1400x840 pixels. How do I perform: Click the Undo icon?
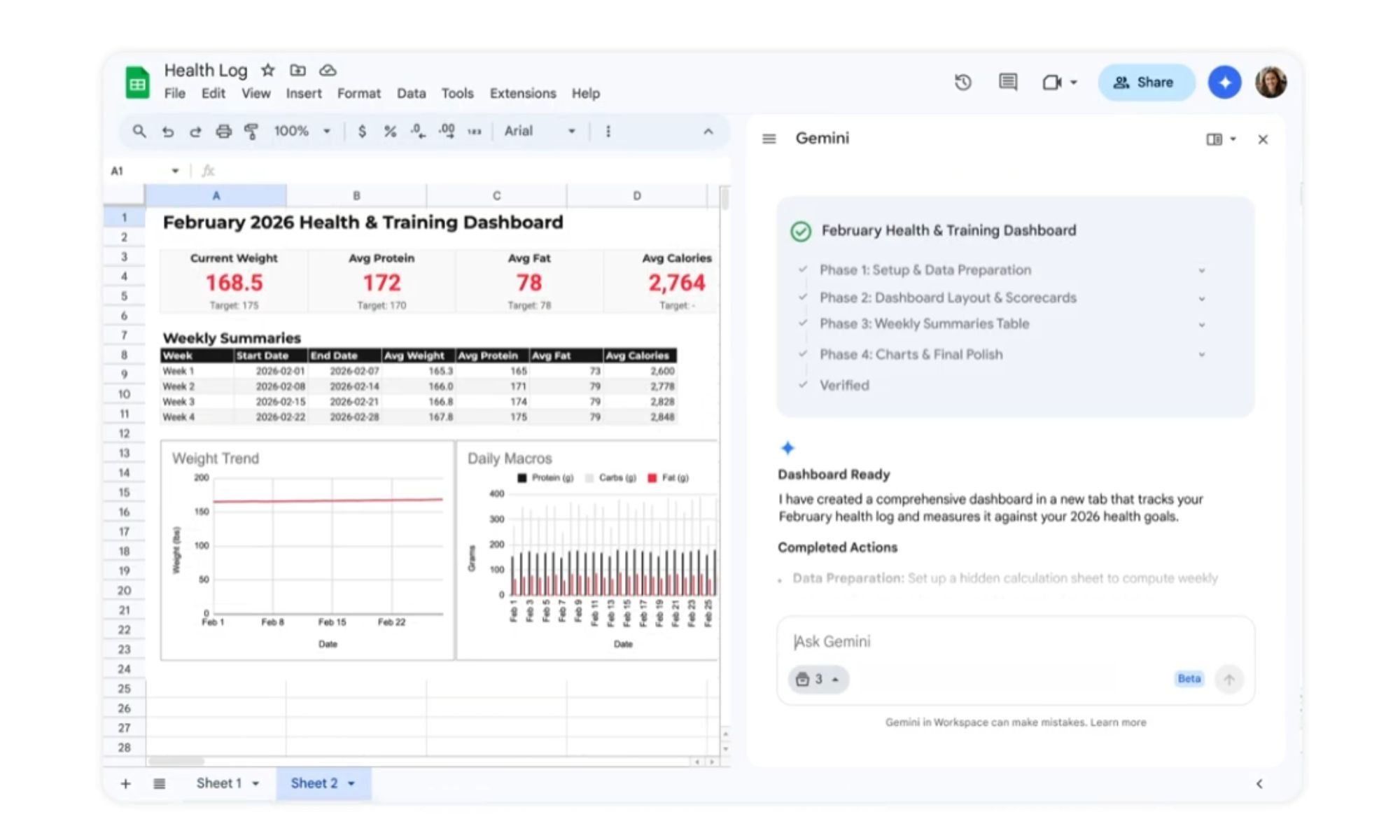tap(168, 131)
